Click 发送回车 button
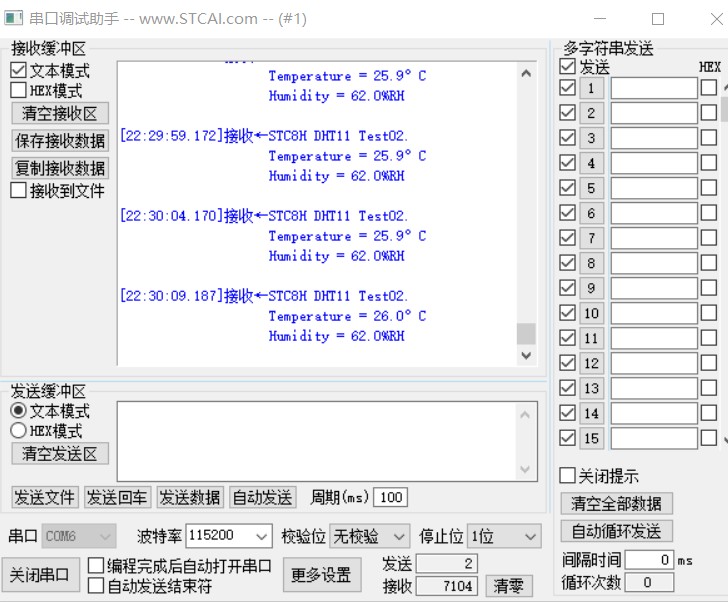The image size is (728, 602). pos(117,497)
